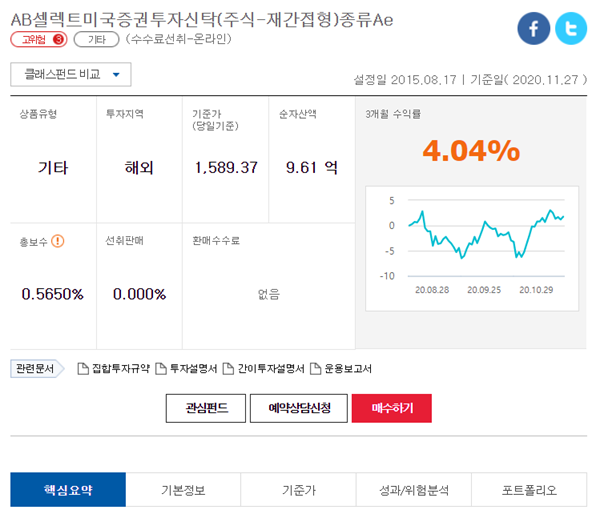The width and height of the screenshot is (592, 514).
Task: Add to 관심펀드 button
Action: point(206,408)
